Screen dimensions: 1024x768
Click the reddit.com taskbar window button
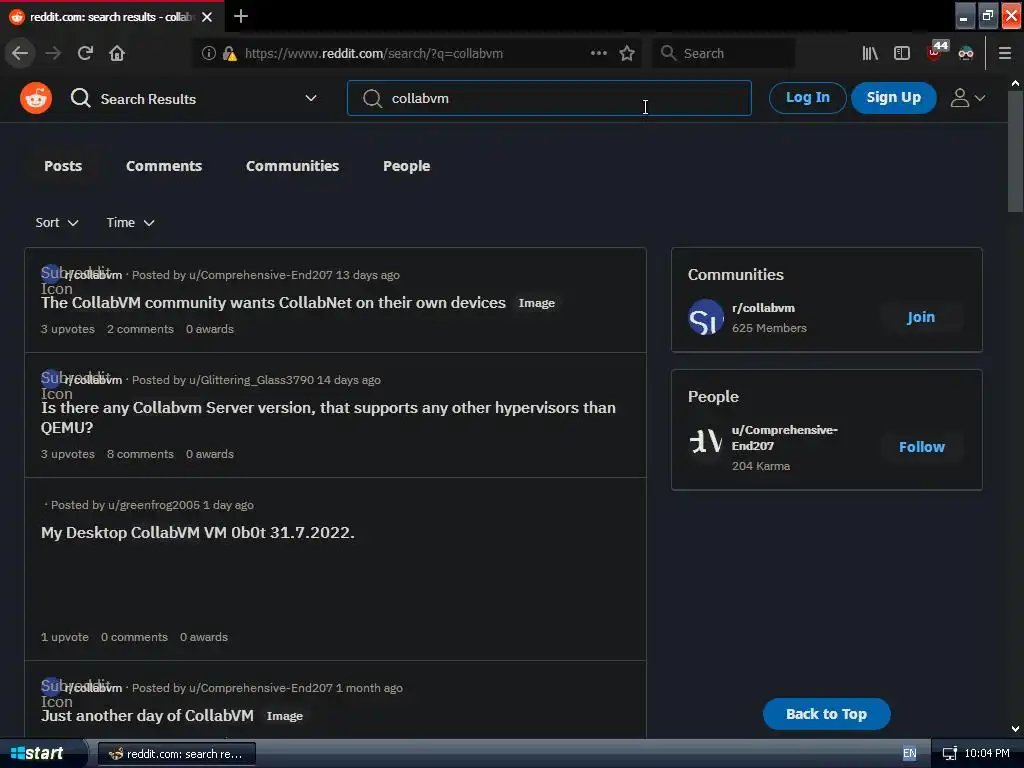click(176, 754)
